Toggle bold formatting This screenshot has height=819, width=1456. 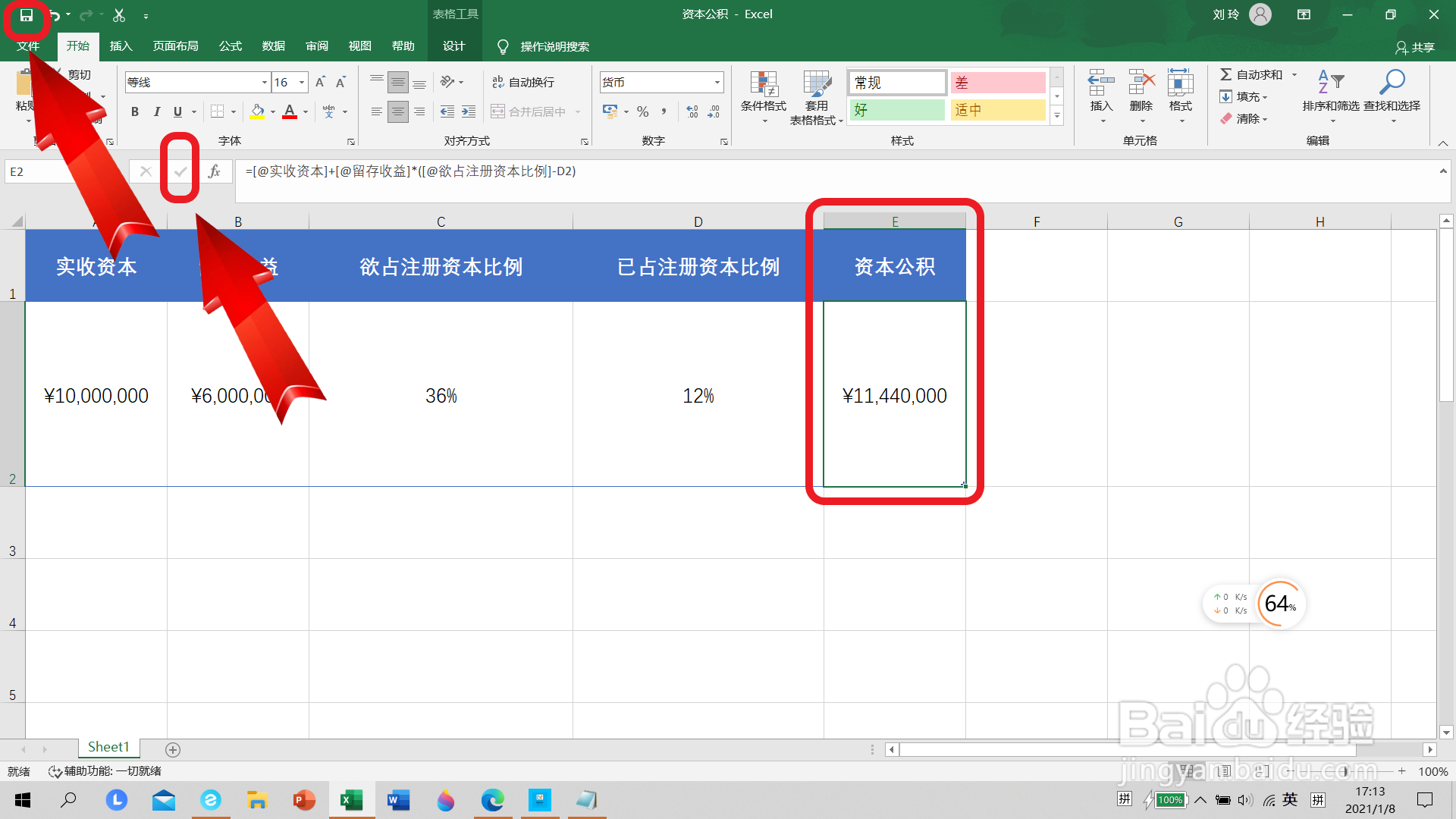coord(135,111)
